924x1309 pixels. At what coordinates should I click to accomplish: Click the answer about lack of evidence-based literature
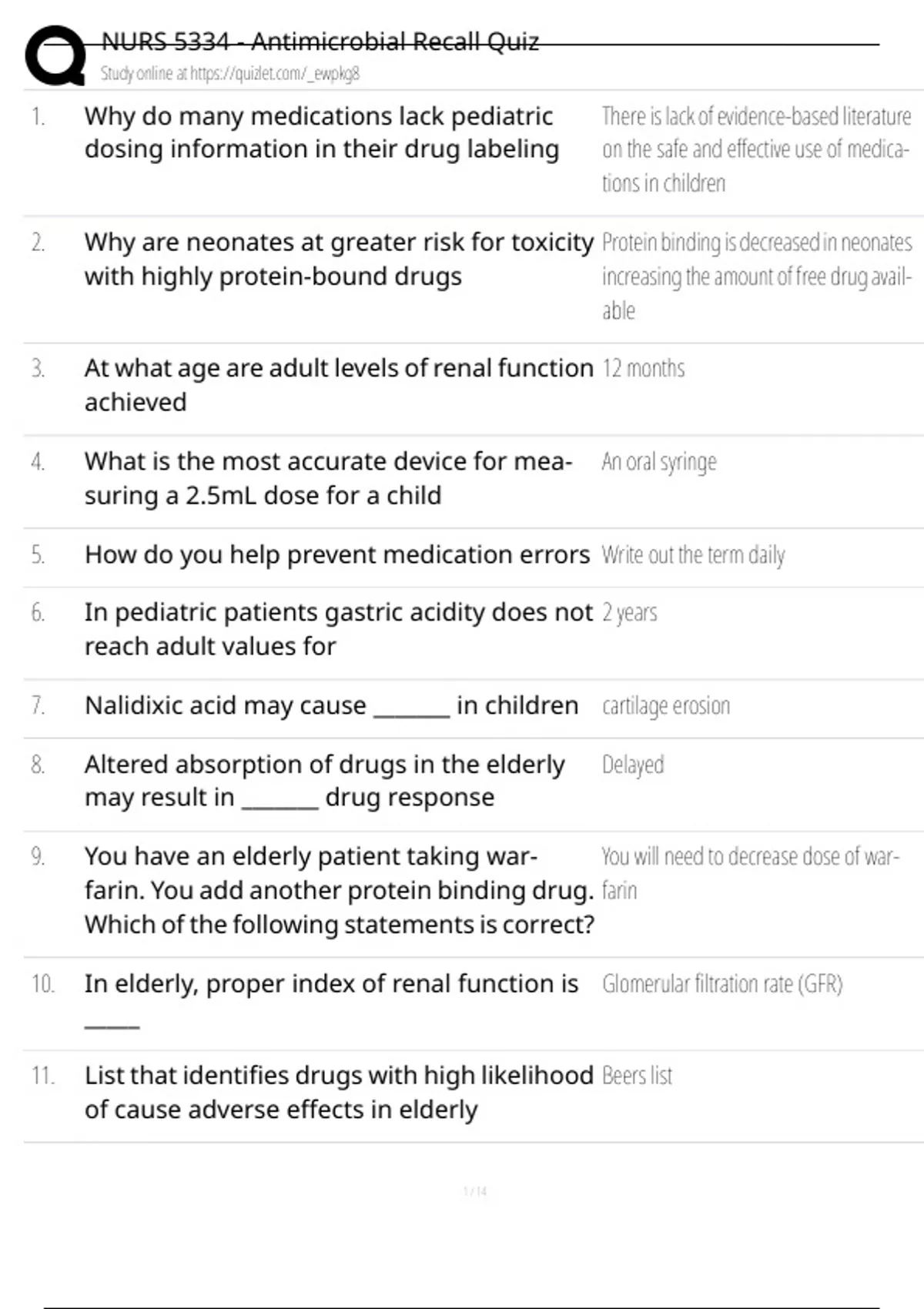click(755, 149)
